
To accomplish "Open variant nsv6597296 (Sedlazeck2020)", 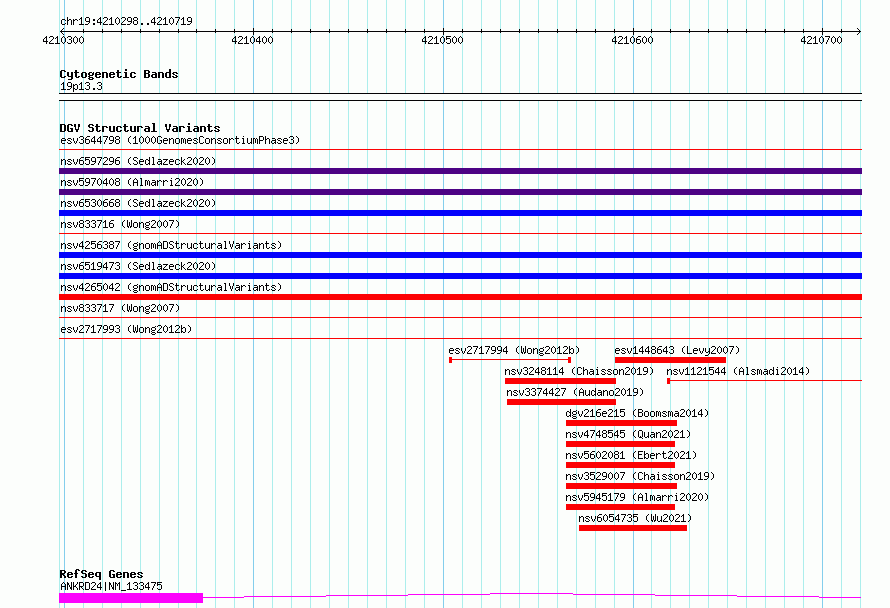I will tap(138, 161).
